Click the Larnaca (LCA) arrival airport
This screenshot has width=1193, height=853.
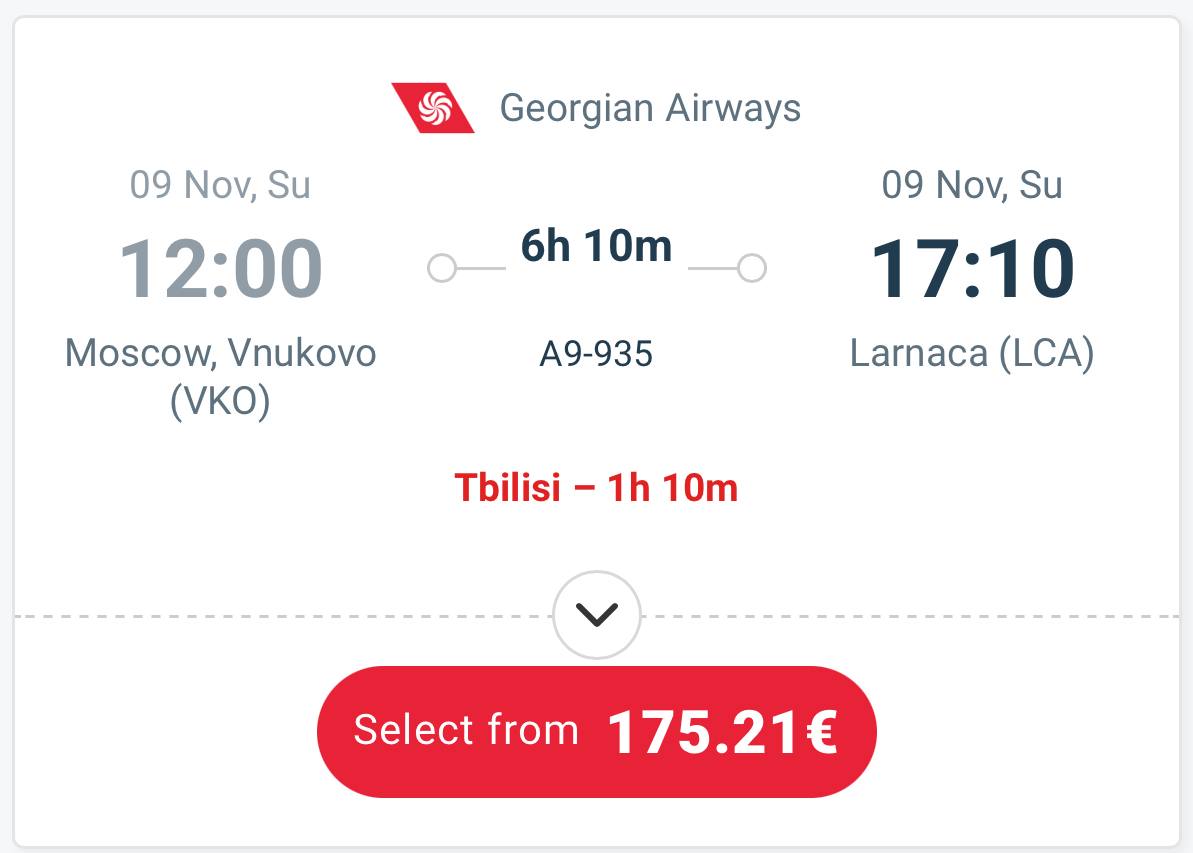[972, 353]
